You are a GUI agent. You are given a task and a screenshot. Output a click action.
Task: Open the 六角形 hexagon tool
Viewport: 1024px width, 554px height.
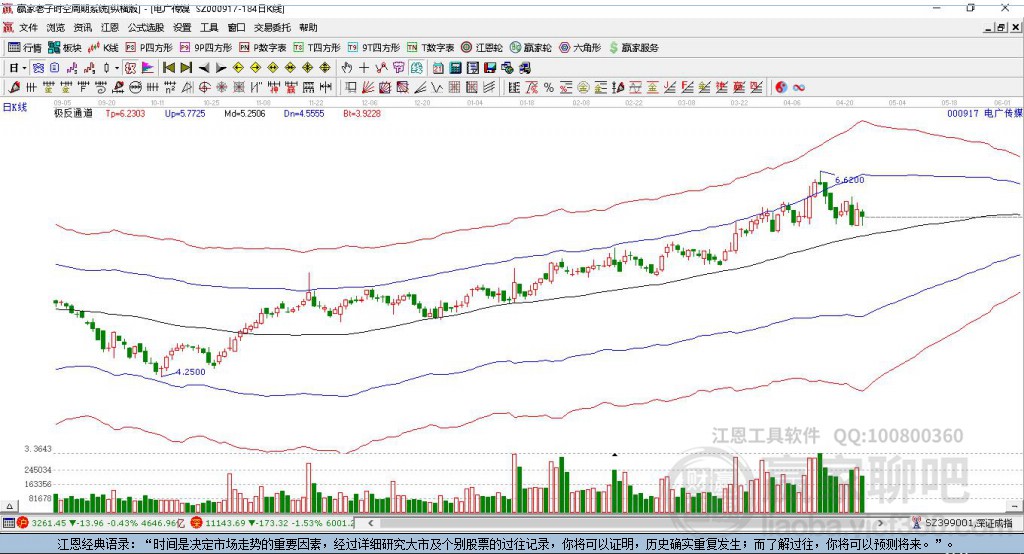(580, 48)
